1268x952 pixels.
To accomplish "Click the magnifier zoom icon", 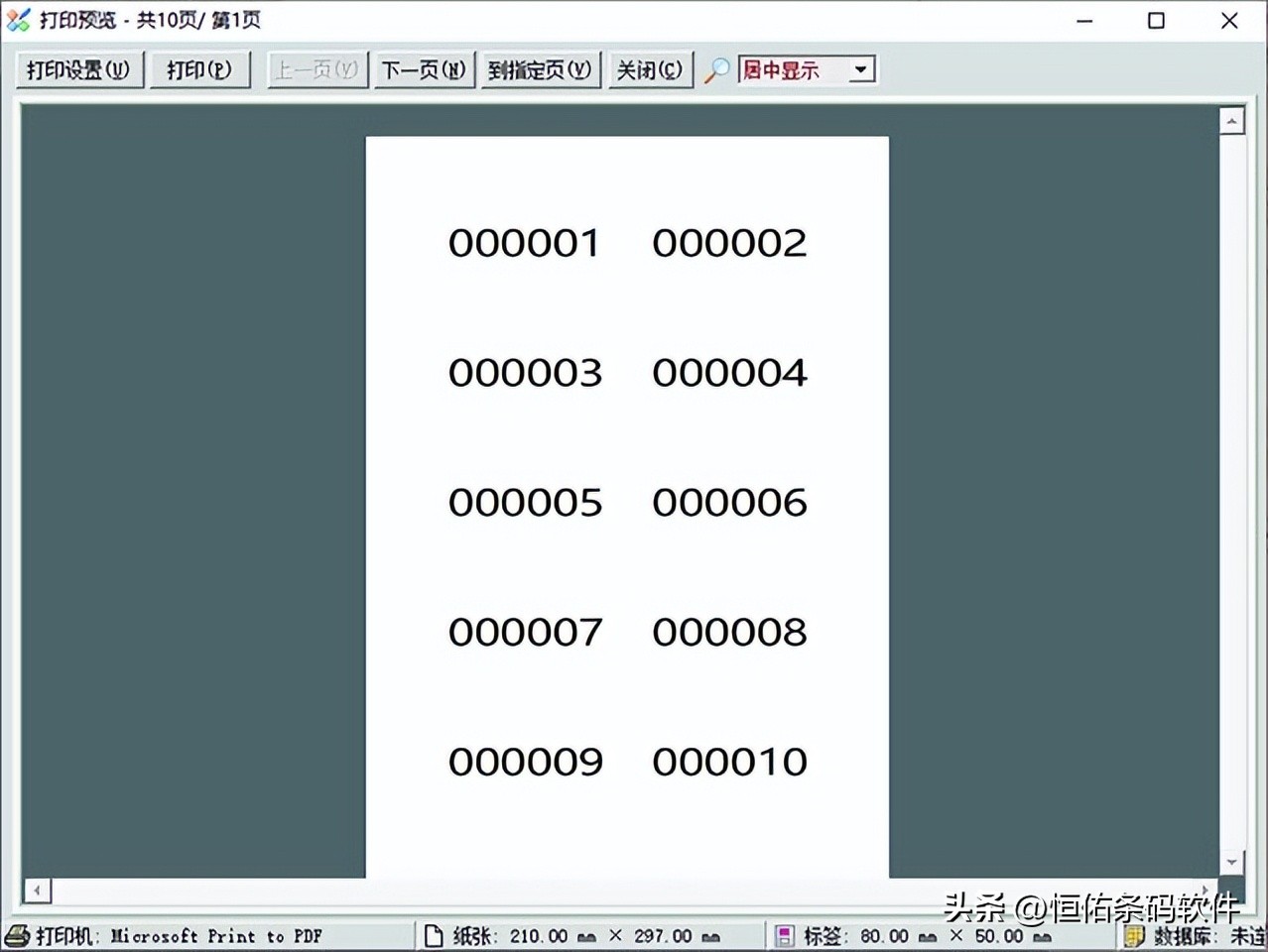I will (716, 70).
